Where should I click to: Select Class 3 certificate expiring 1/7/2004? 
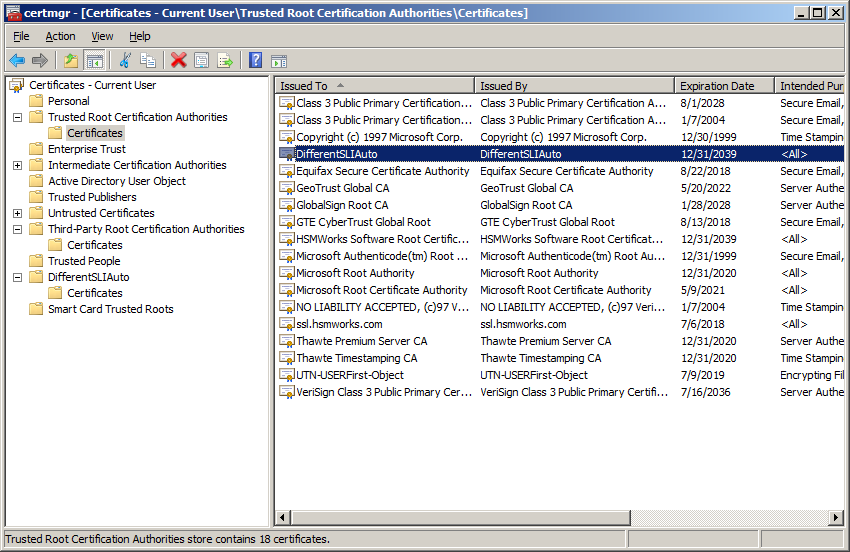[561, 120]
